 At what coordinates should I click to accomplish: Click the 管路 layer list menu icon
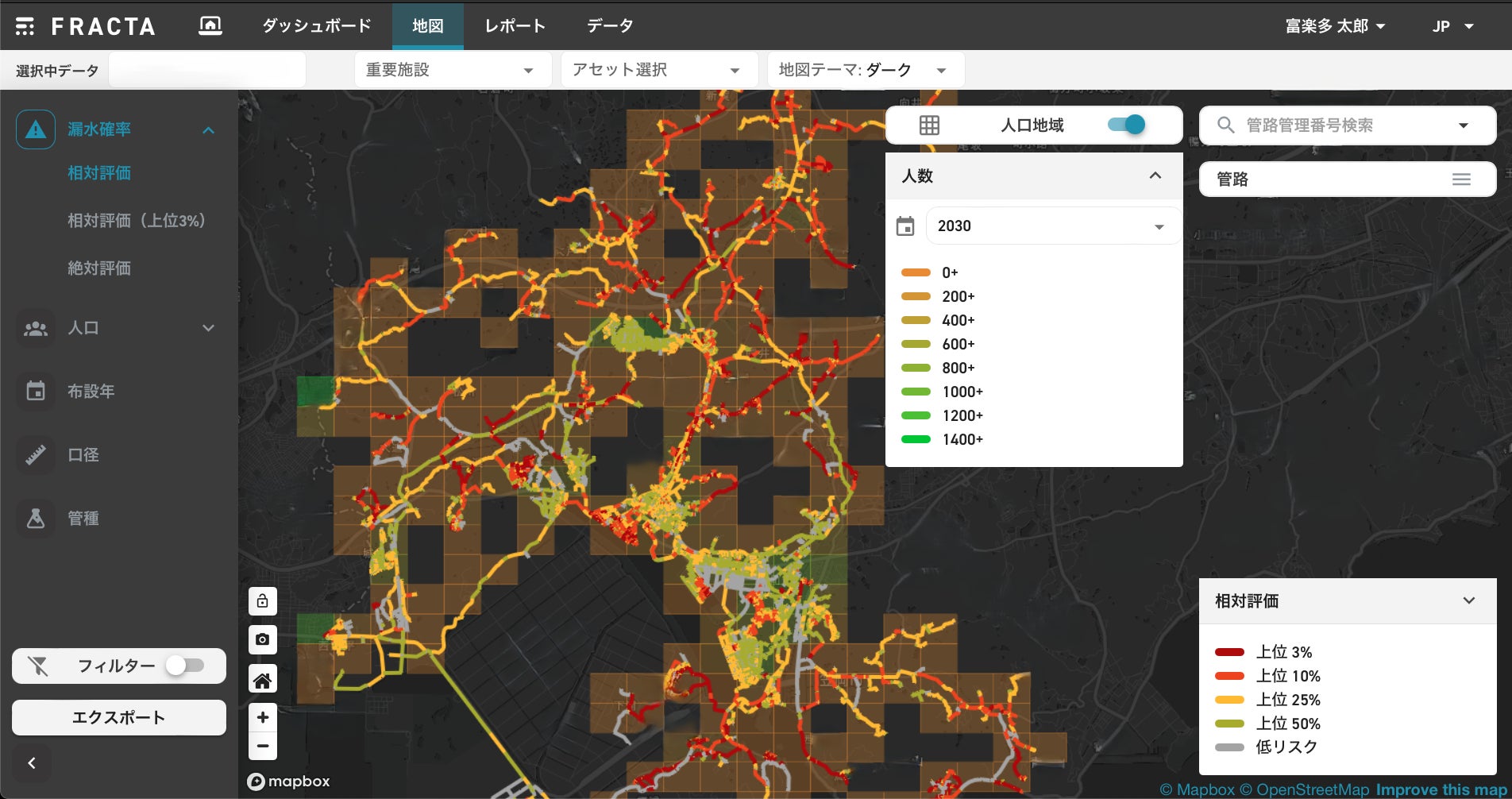click(x=1461, y=179)
